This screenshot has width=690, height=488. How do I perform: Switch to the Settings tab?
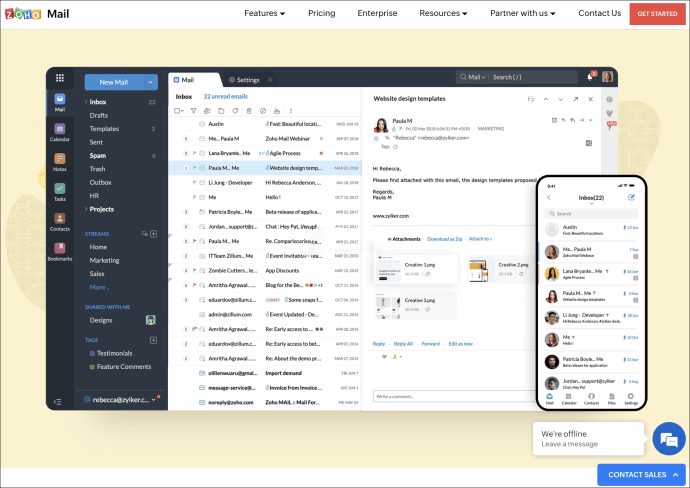tap(247, 80)
